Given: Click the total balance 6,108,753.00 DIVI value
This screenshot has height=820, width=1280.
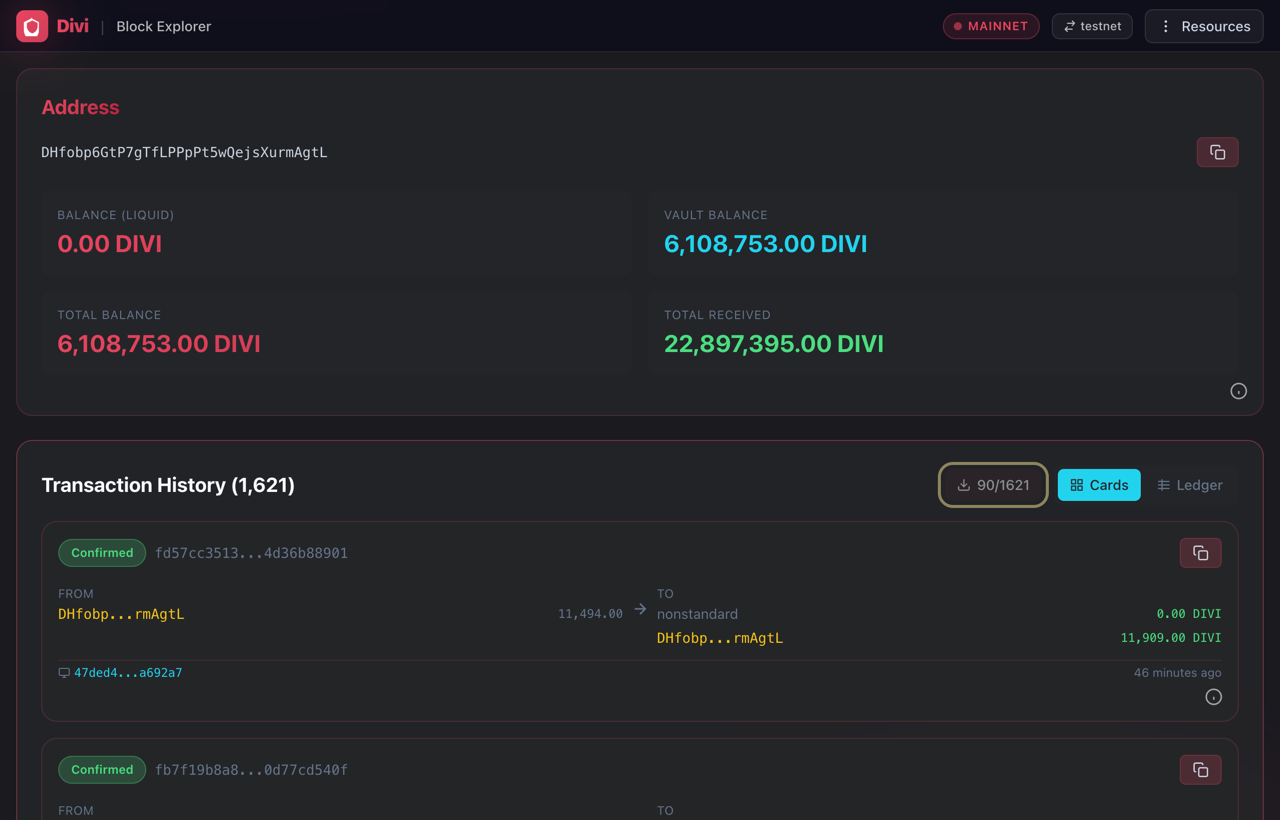Looking at the screenshot, I should [x=159, y=344].
